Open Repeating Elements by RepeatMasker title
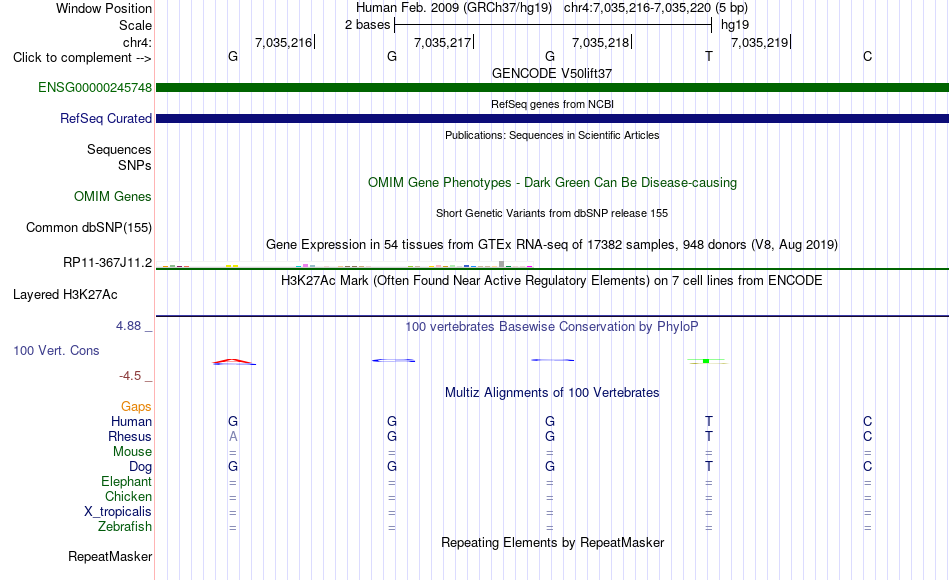Image resolution: width=950 pixels, height=580 pixels. coord(552,542)
